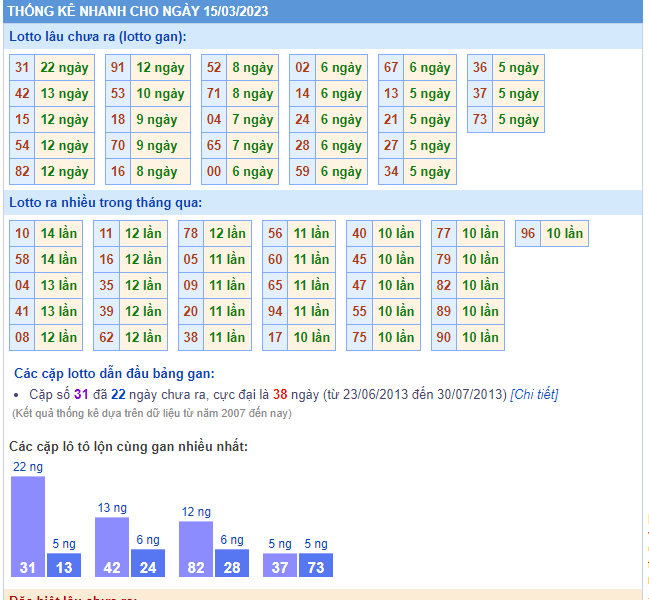Click the chart heading "Các cặp lô tô lộn cùng gan nhiều nhất"
The width and height of the screenshot is (649, 600).
click(128, 446)
